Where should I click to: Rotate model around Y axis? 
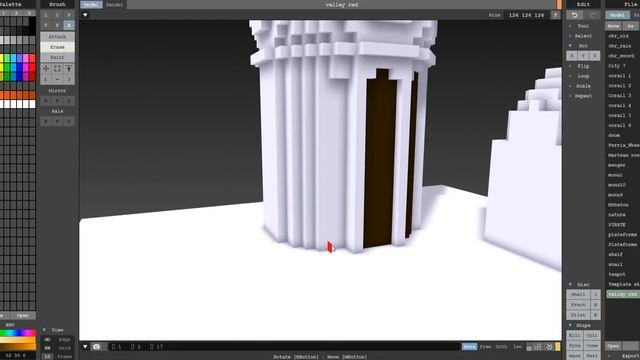point(583,56)
